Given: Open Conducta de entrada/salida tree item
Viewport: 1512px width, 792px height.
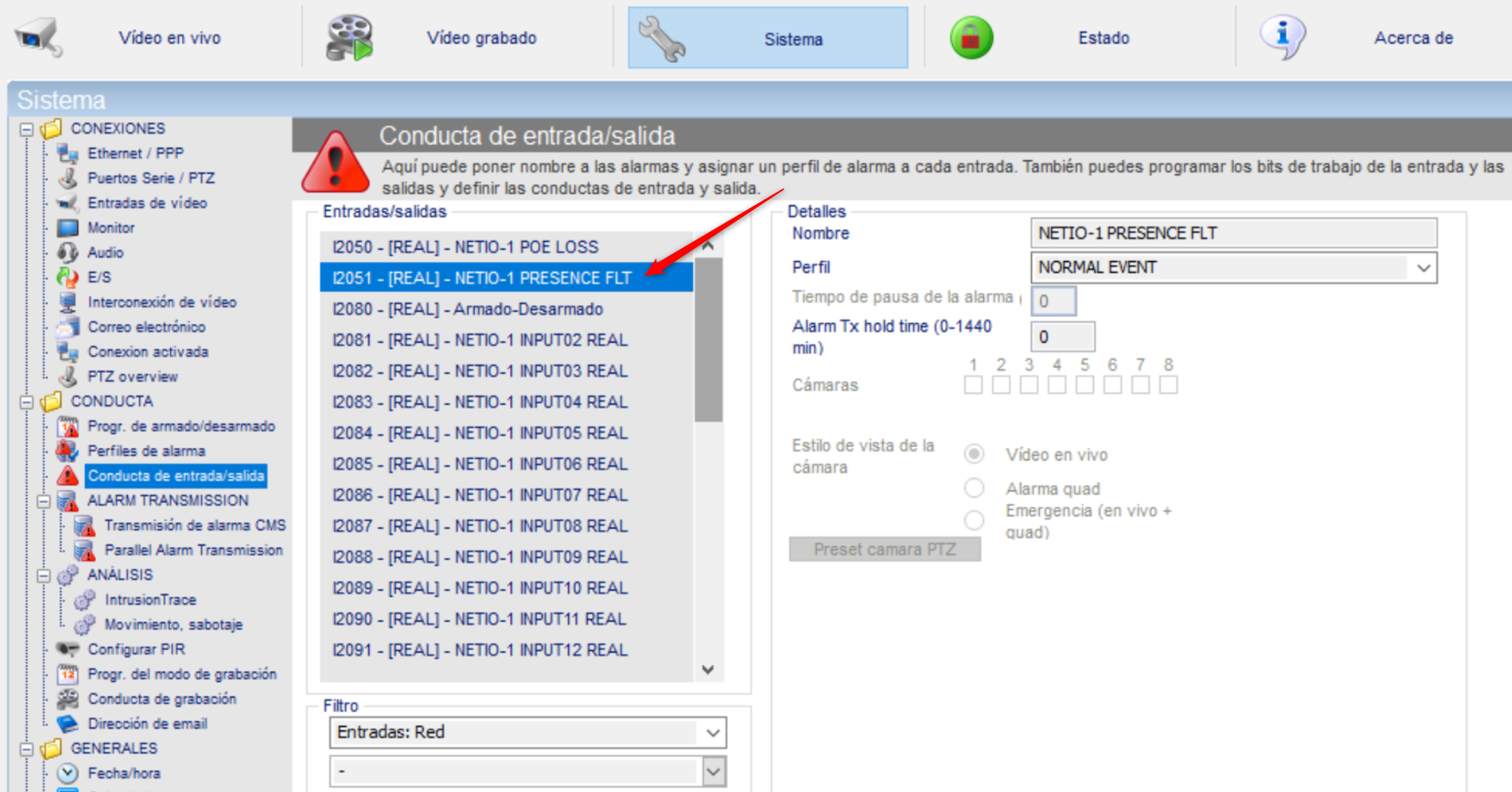Looking at the screenshot, I should tap(176, 476).
